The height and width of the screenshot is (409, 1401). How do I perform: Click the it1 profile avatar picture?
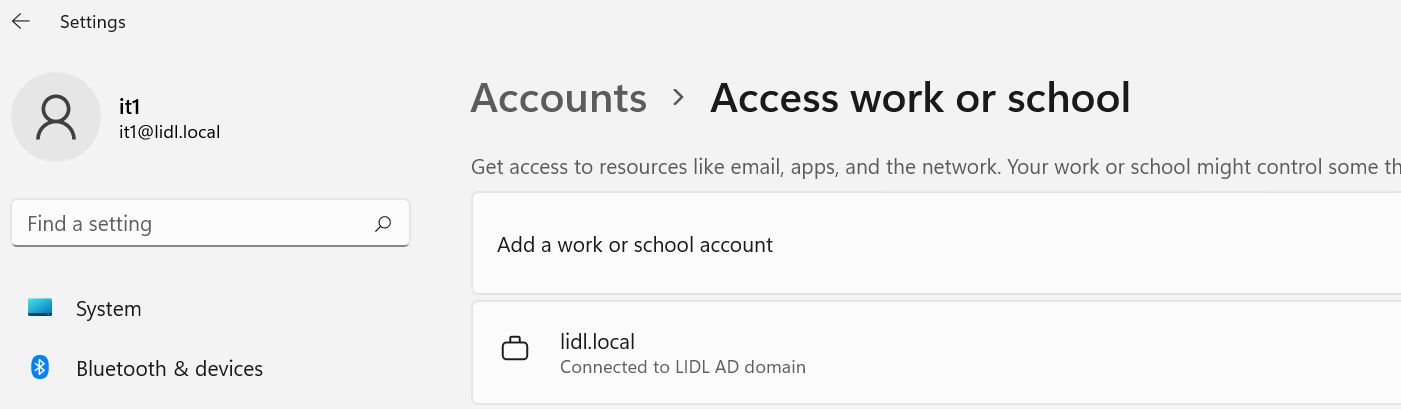tap(56, 117)
